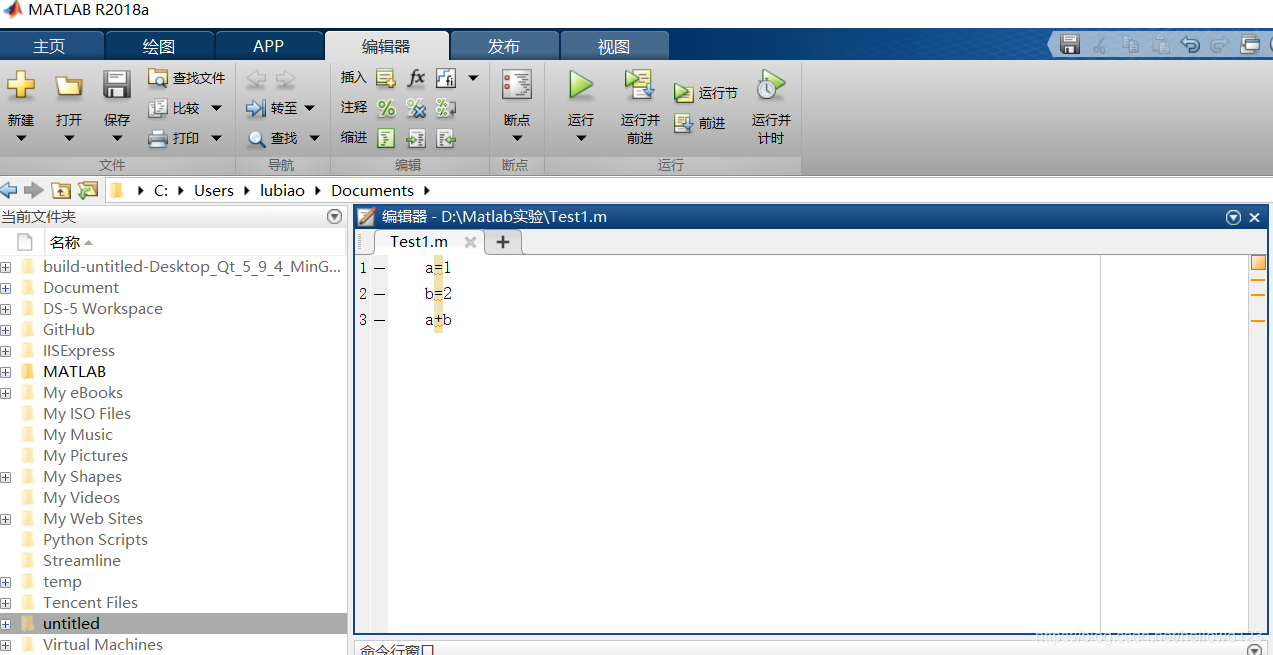Click the fx insert function icon
This screenshot has height=655, width=1273.
tap(416, 78)
